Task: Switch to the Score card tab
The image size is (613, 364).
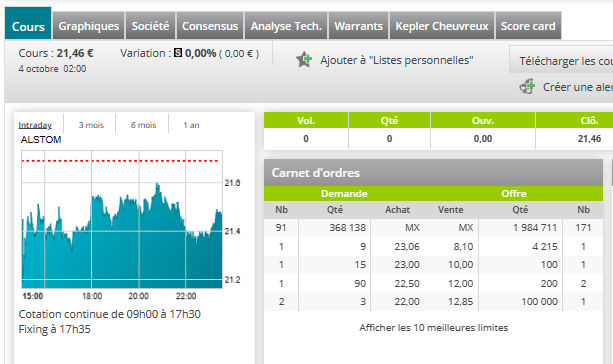Action: pyautogui.click(x=528, y=26)
